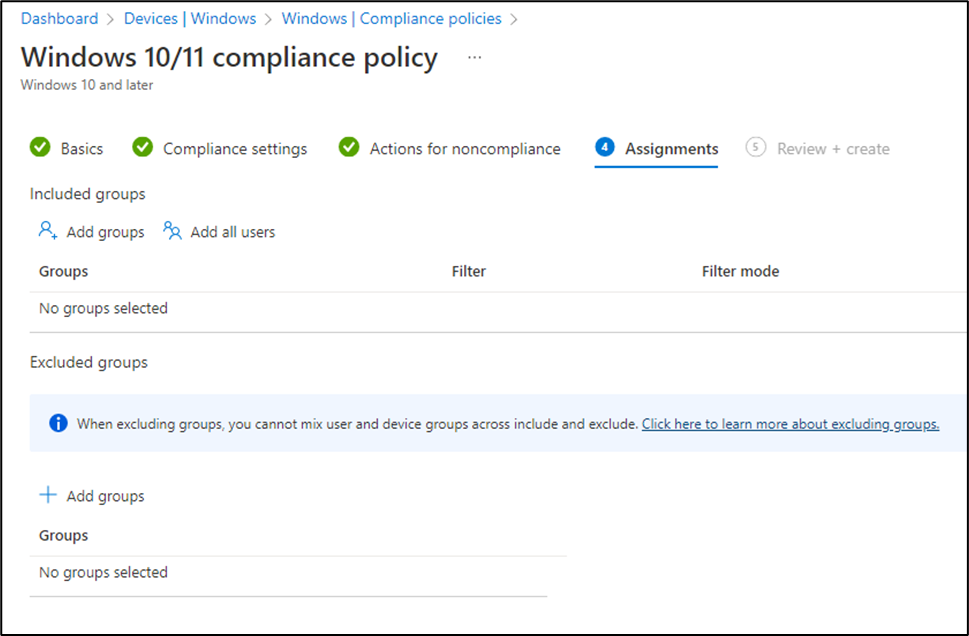Add groups to Included groups
Viewport: 969px width, 636px height.
tap(91, 232)
